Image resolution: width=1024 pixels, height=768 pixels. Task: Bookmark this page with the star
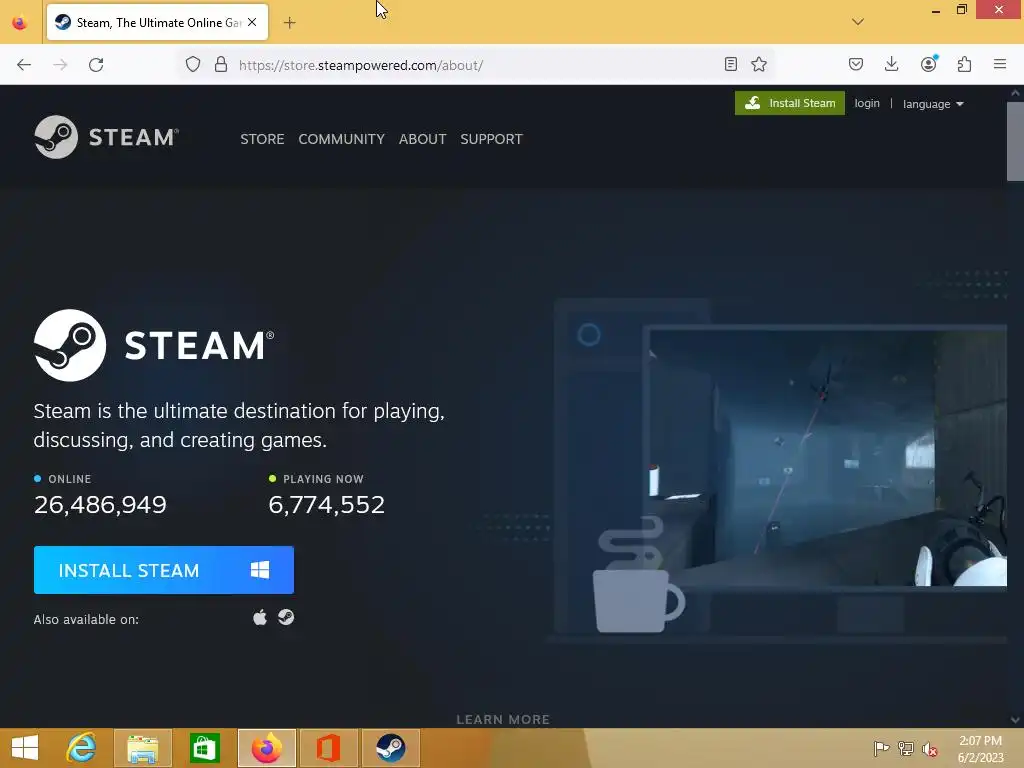tap(759, 64)
